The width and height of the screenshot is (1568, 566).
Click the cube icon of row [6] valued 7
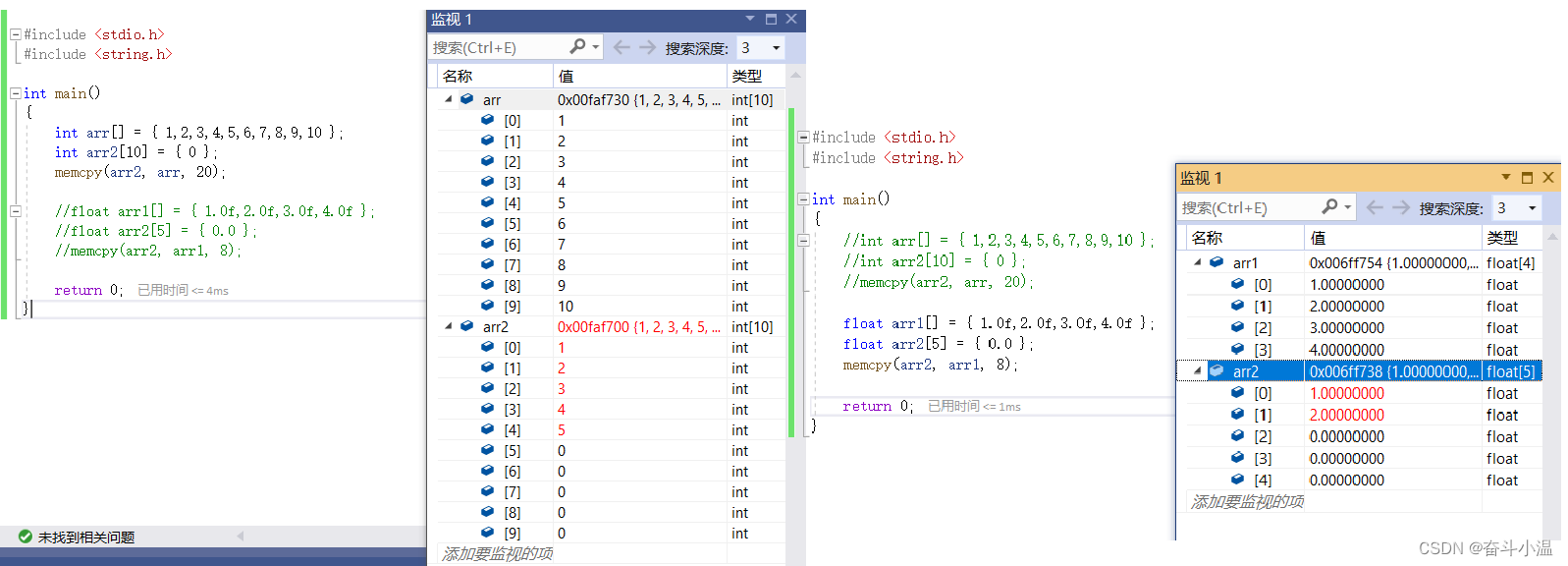(x=487, y=244)
